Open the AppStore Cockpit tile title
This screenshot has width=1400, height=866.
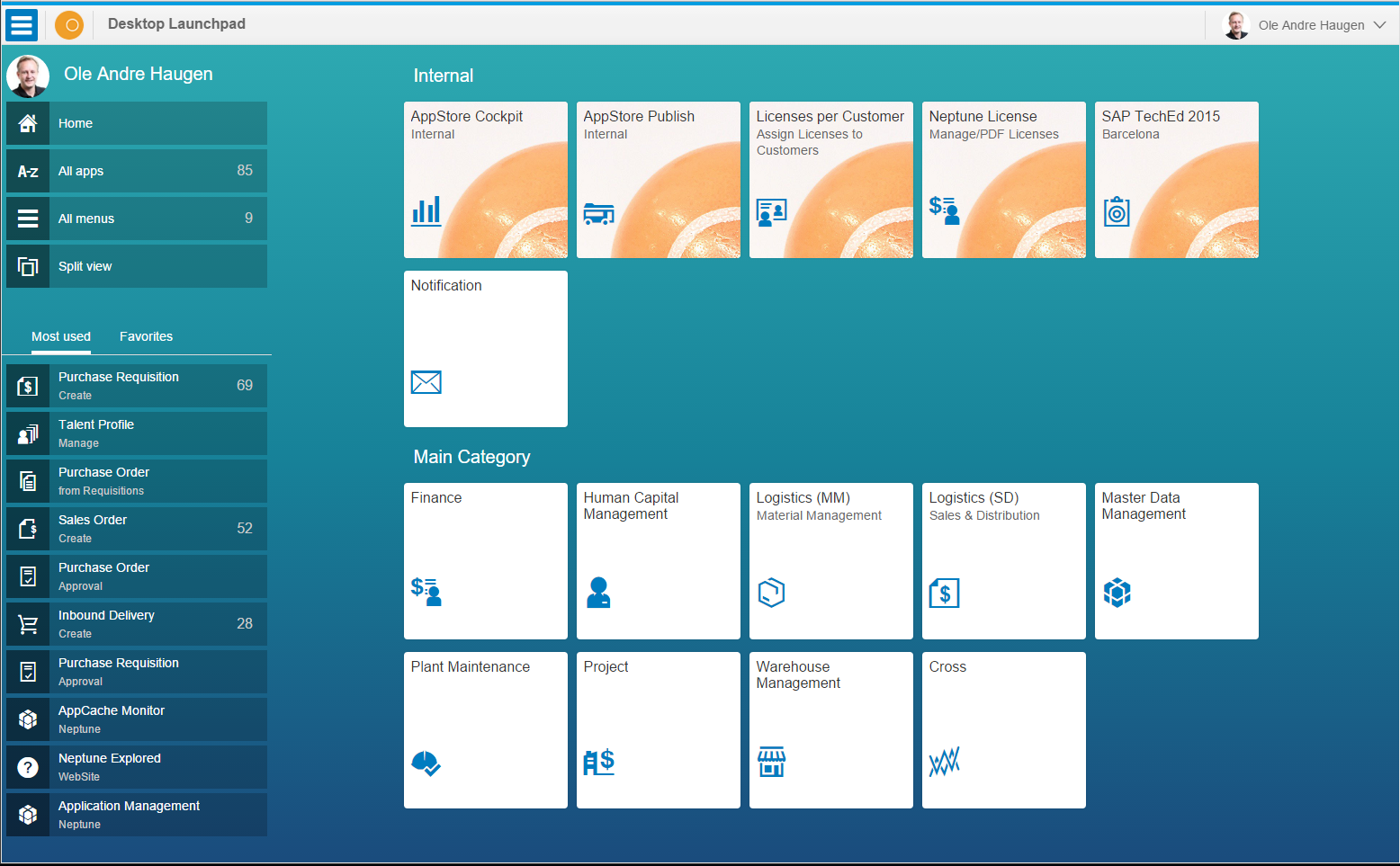pos(467,116)
